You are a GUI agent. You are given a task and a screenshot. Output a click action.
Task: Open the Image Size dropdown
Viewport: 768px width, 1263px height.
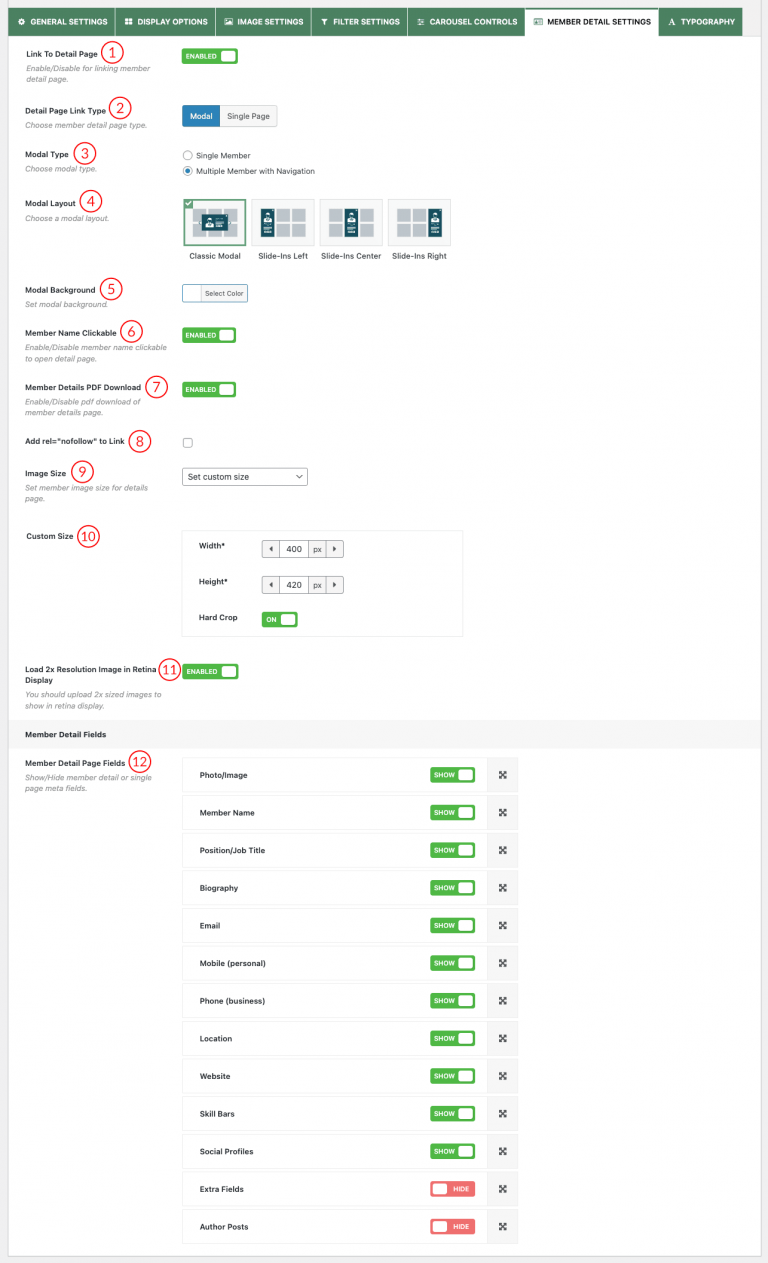pyautogui.click(x=244, y=476)
